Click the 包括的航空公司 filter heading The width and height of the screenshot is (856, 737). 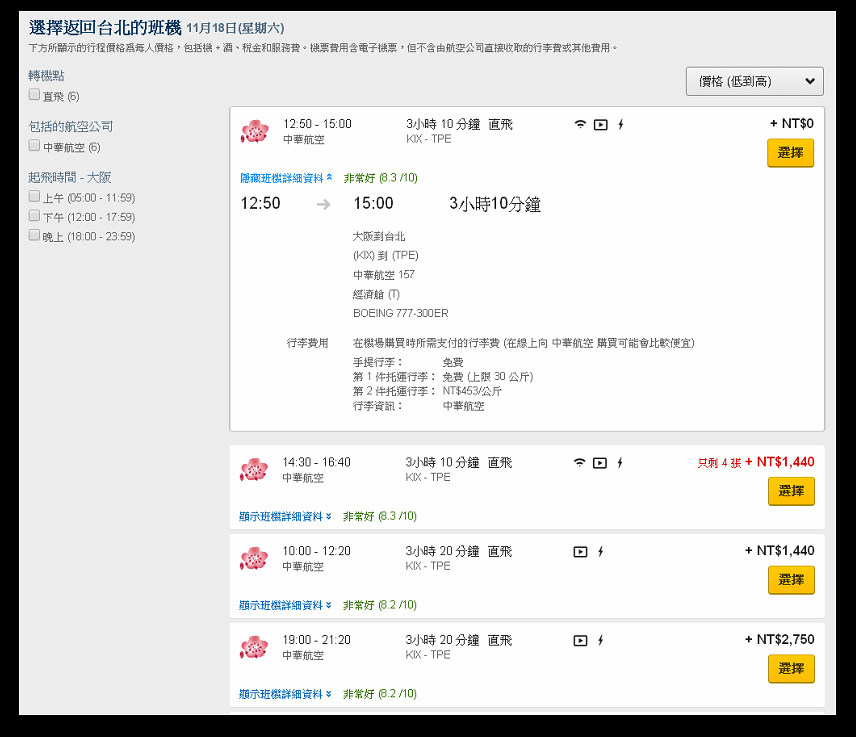(x=70, y=127)
